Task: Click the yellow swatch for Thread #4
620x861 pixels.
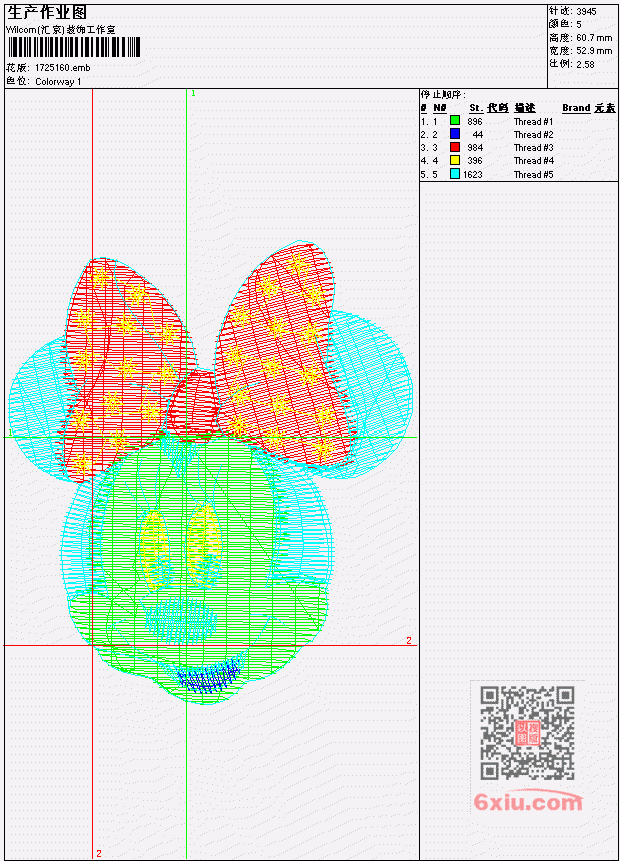Action: tap(455, 160)
